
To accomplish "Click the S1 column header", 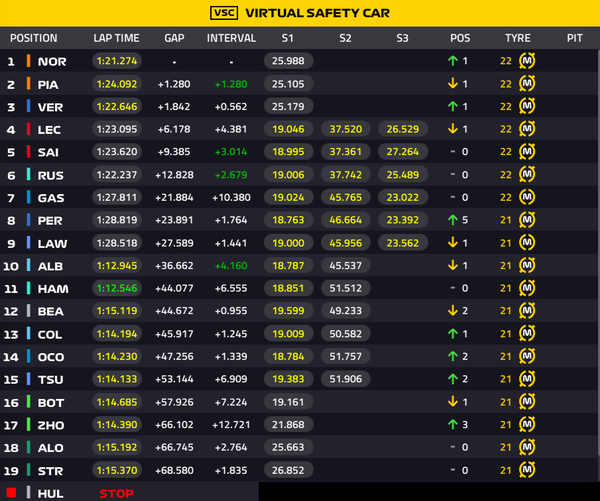I will (287, 38).
